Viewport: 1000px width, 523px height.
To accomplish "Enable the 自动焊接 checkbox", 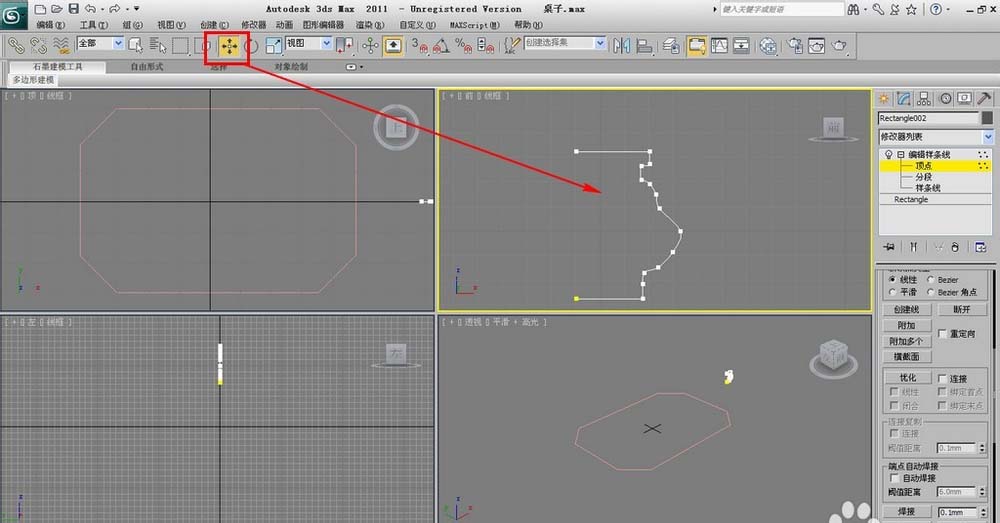I will (x=894, y=478).
